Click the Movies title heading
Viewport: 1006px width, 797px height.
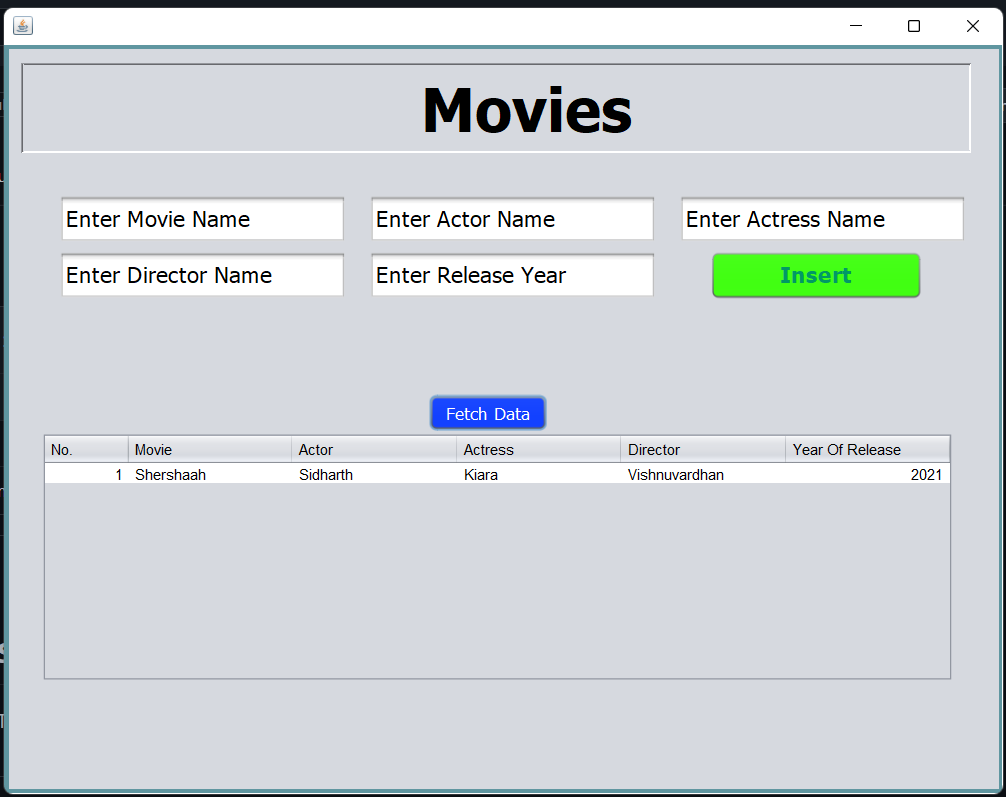point(527,110)
